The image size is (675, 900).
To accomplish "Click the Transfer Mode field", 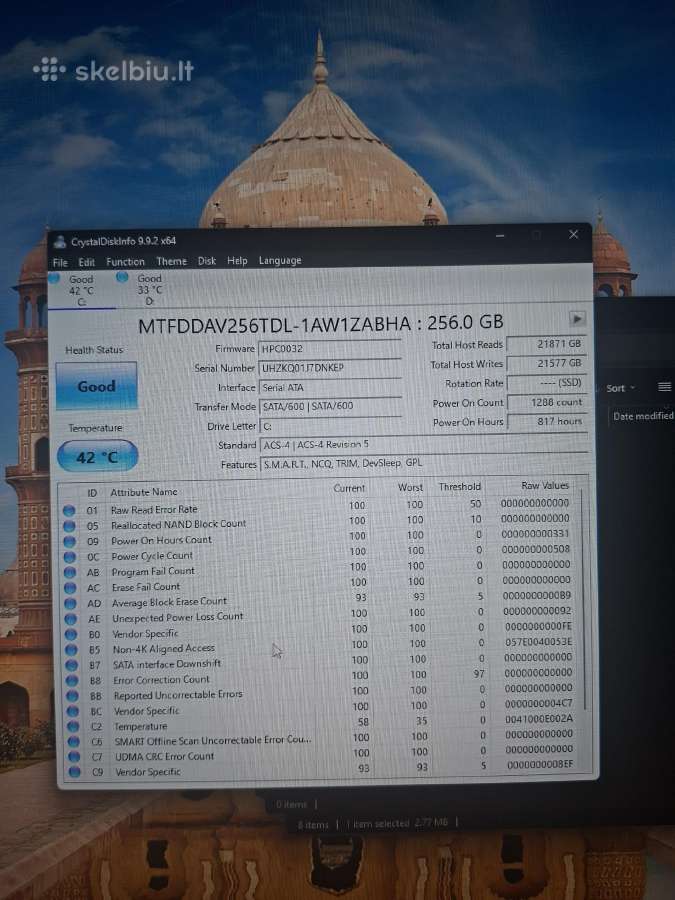I will [x=331, y=406].
